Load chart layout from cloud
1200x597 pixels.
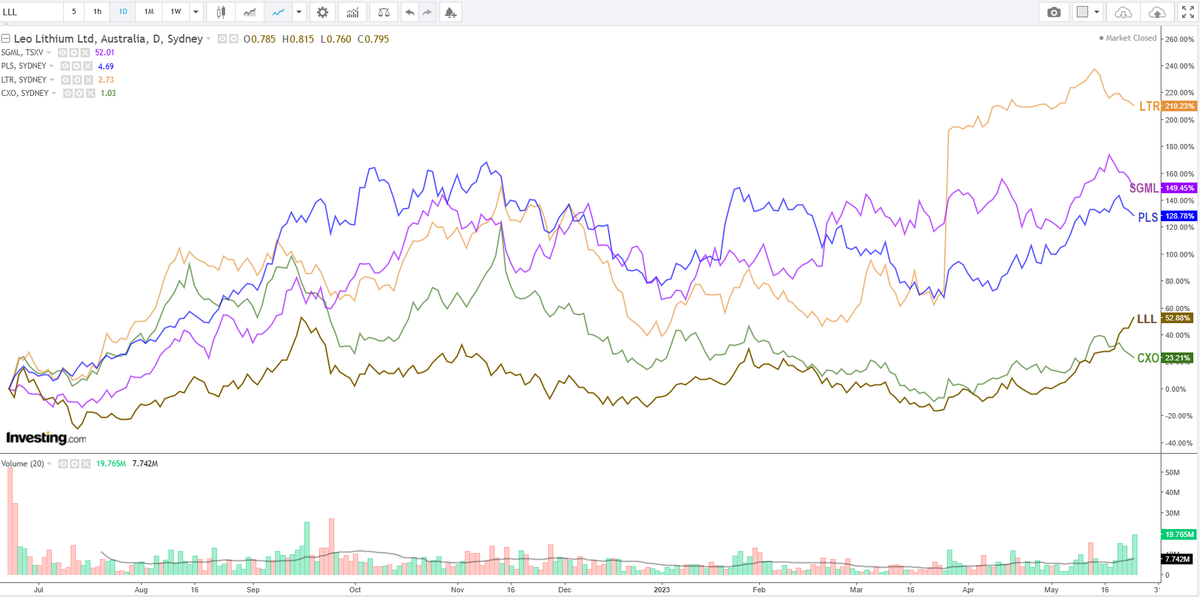coord(1123,12)
